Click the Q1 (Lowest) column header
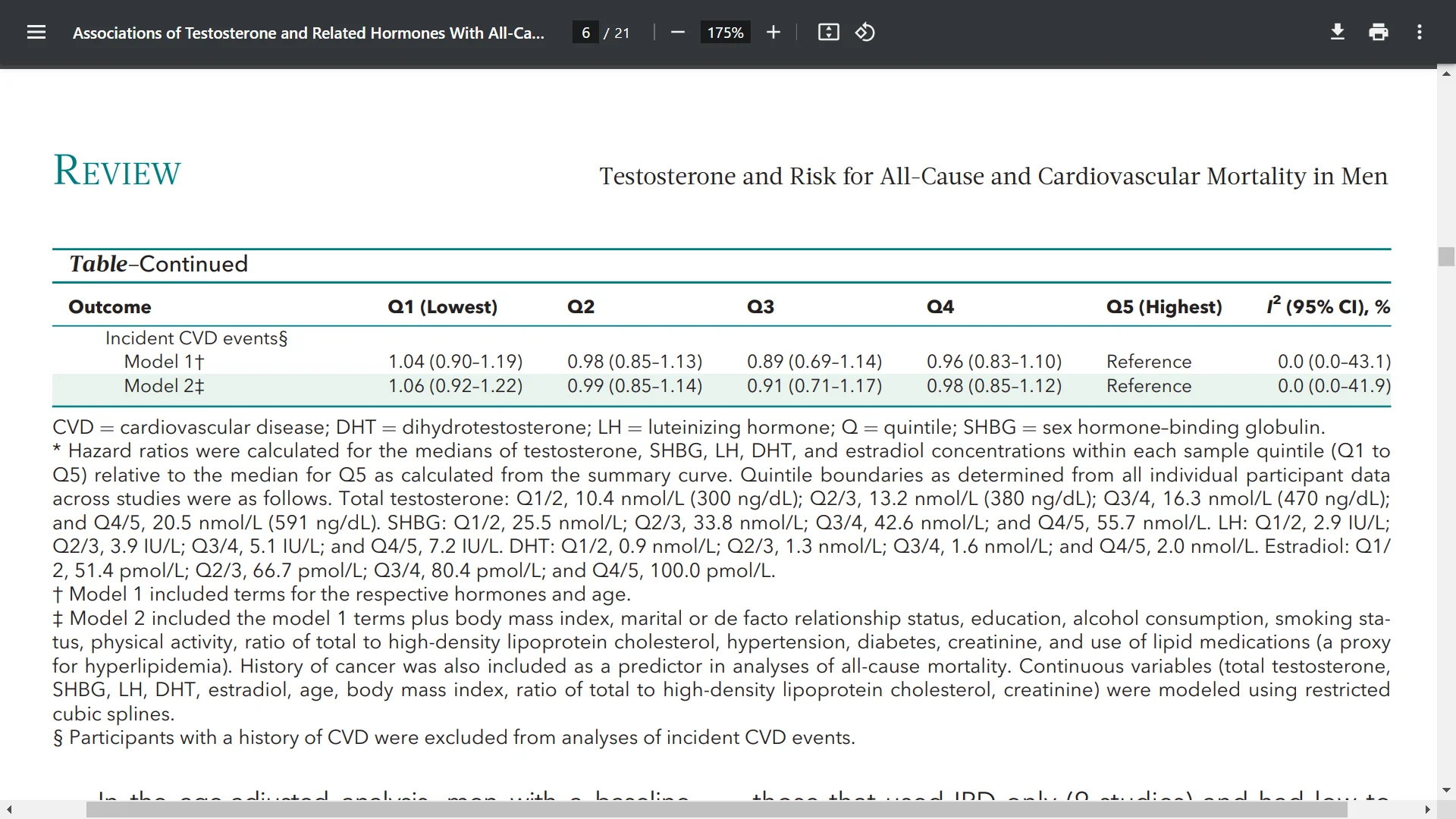1456x819 pixels. point(443,307)
